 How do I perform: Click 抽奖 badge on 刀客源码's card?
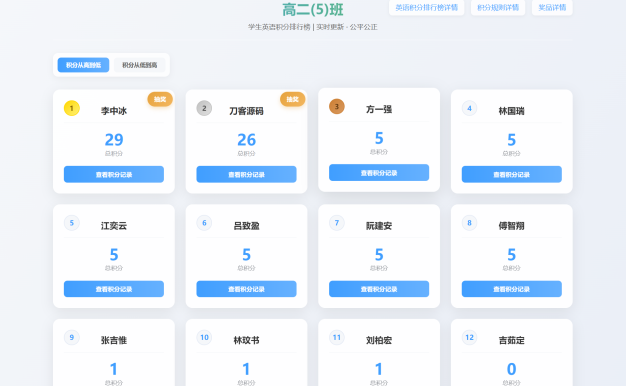point(293,99)
